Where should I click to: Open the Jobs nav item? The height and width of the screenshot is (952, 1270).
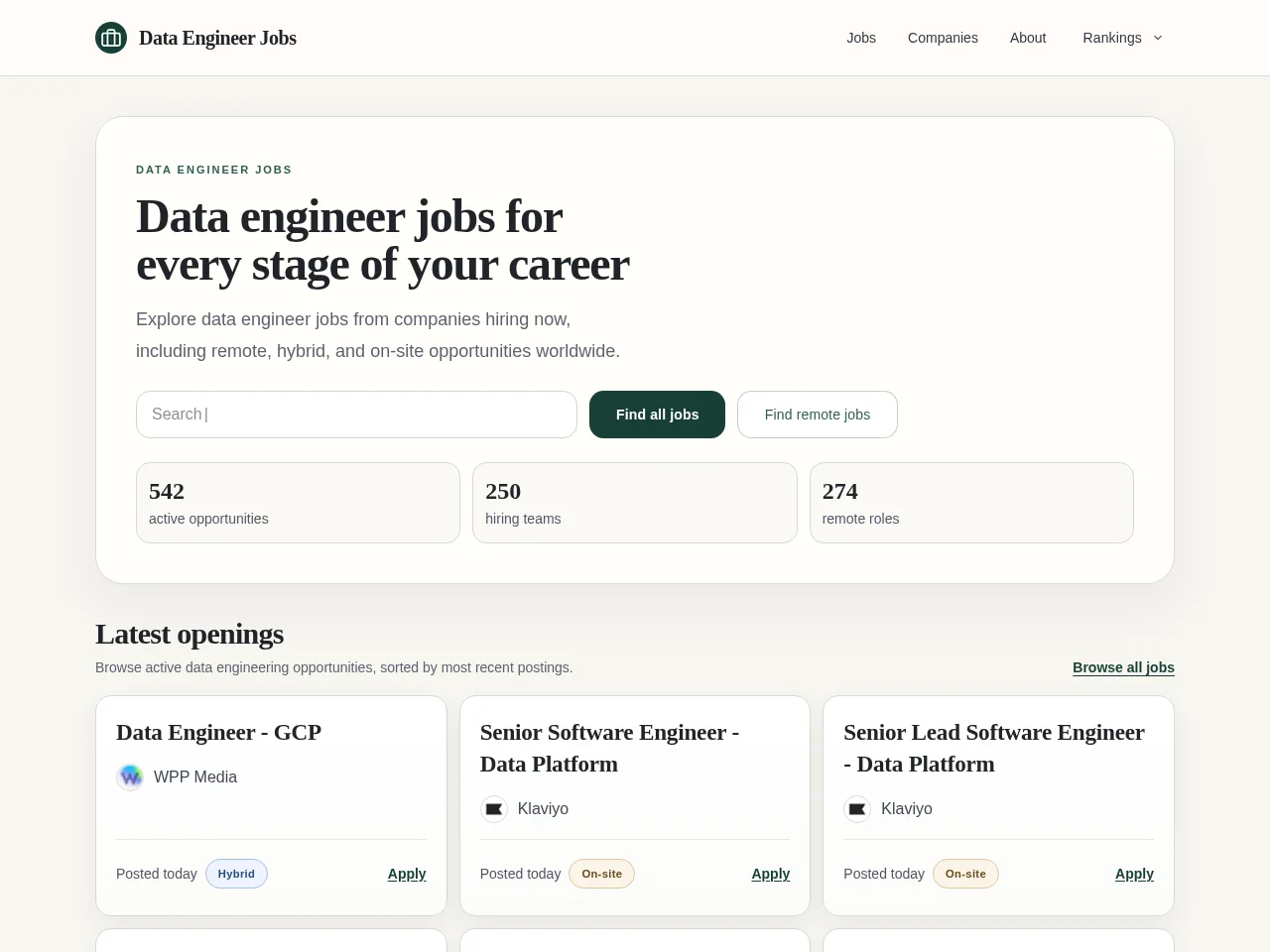coord(861,38)
